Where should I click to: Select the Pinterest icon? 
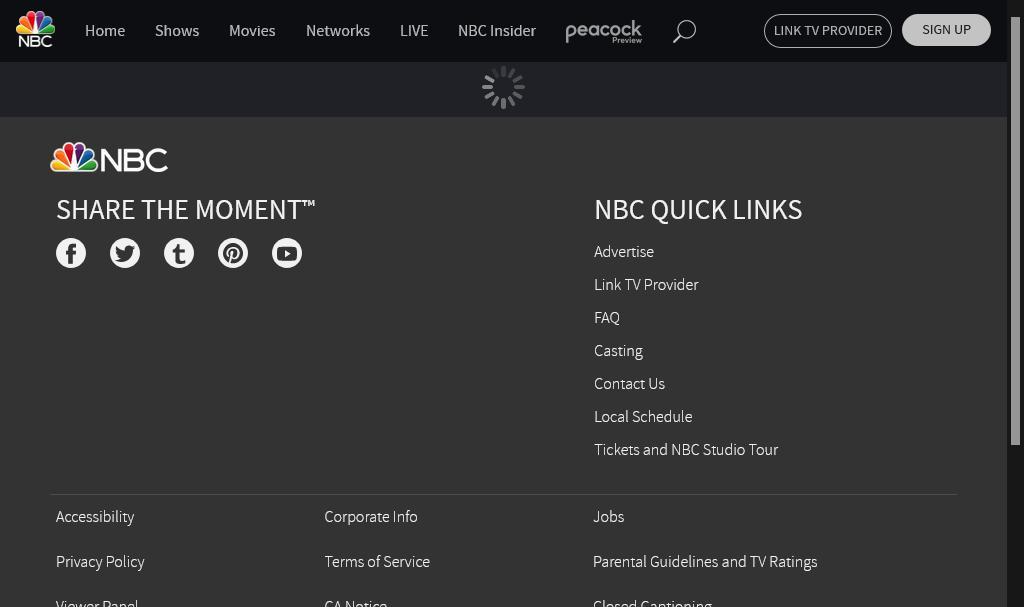(x=233, y=253)
